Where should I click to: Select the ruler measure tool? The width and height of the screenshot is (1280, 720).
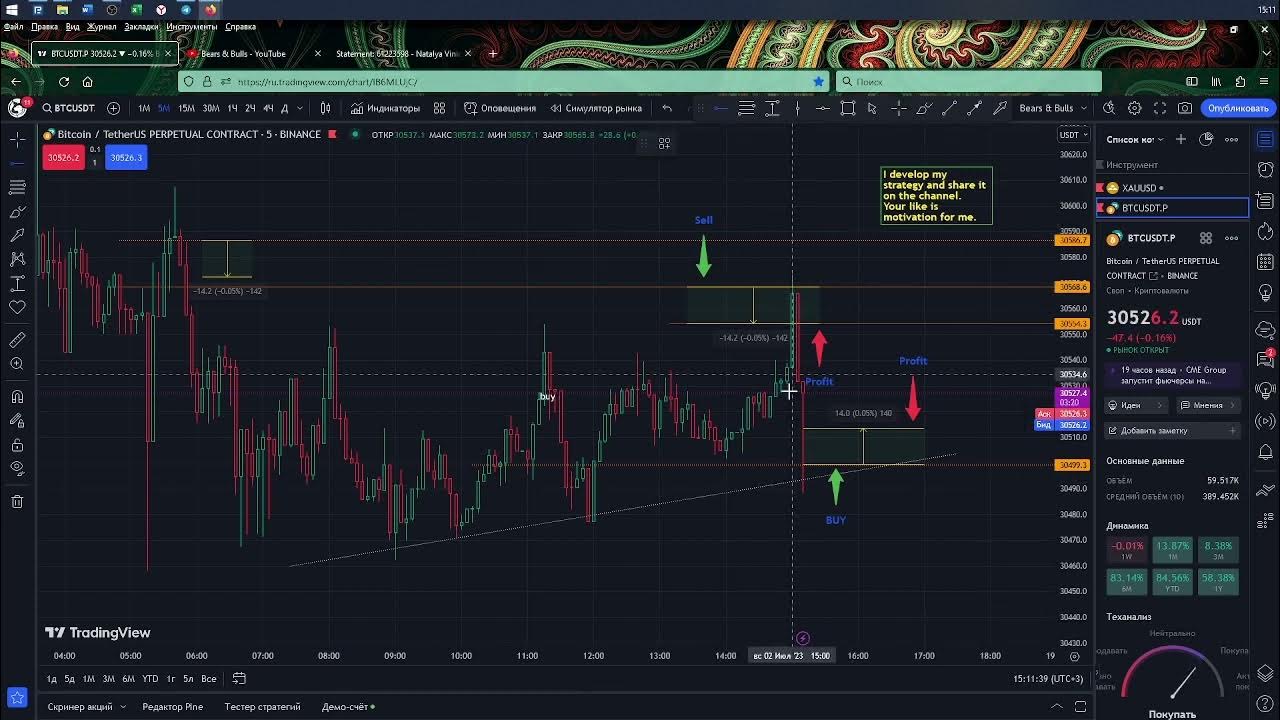pos(17,340)
